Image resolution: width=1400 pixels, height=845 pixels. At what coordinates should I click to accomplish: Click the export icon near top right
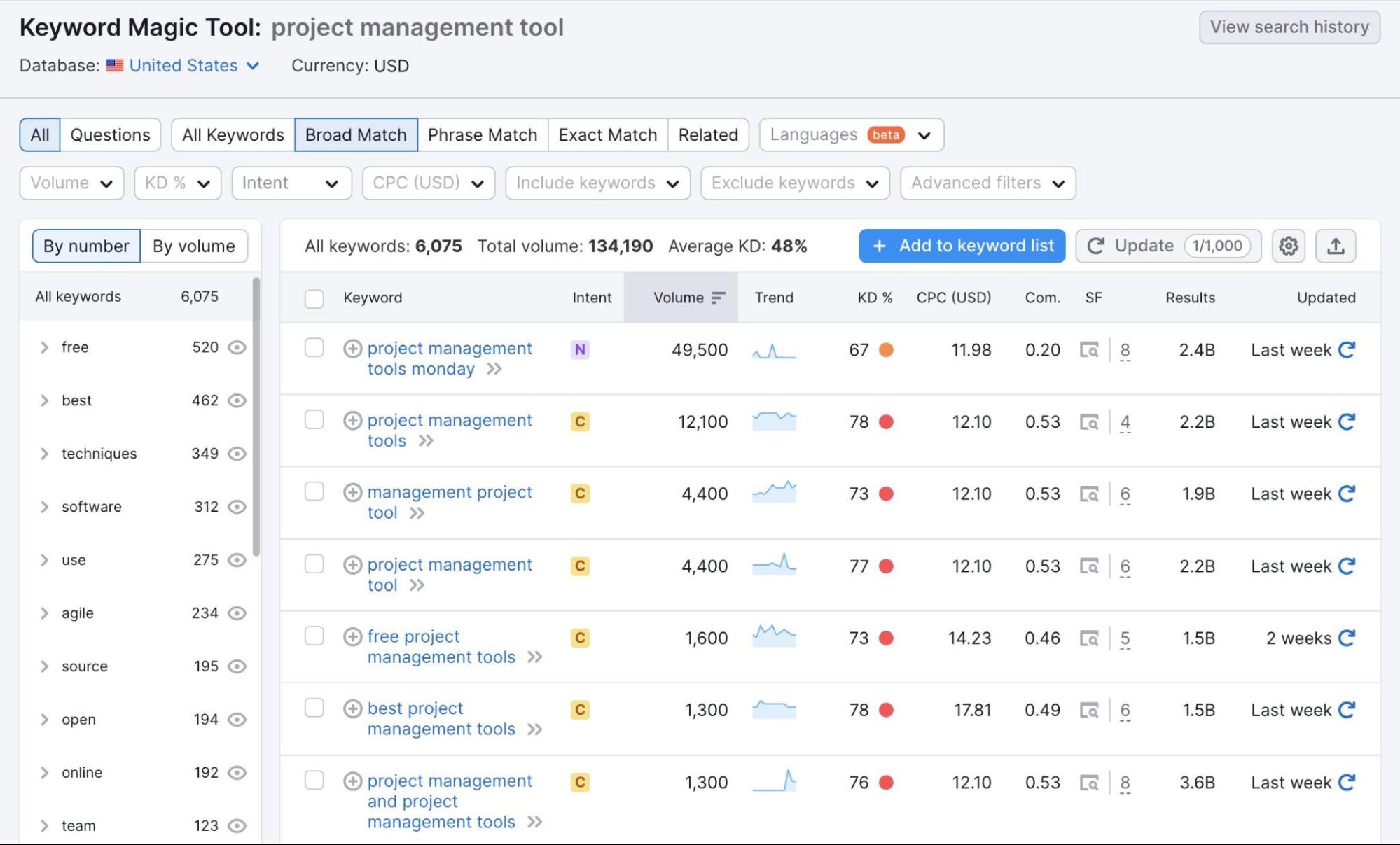(x=1336, y=246)
